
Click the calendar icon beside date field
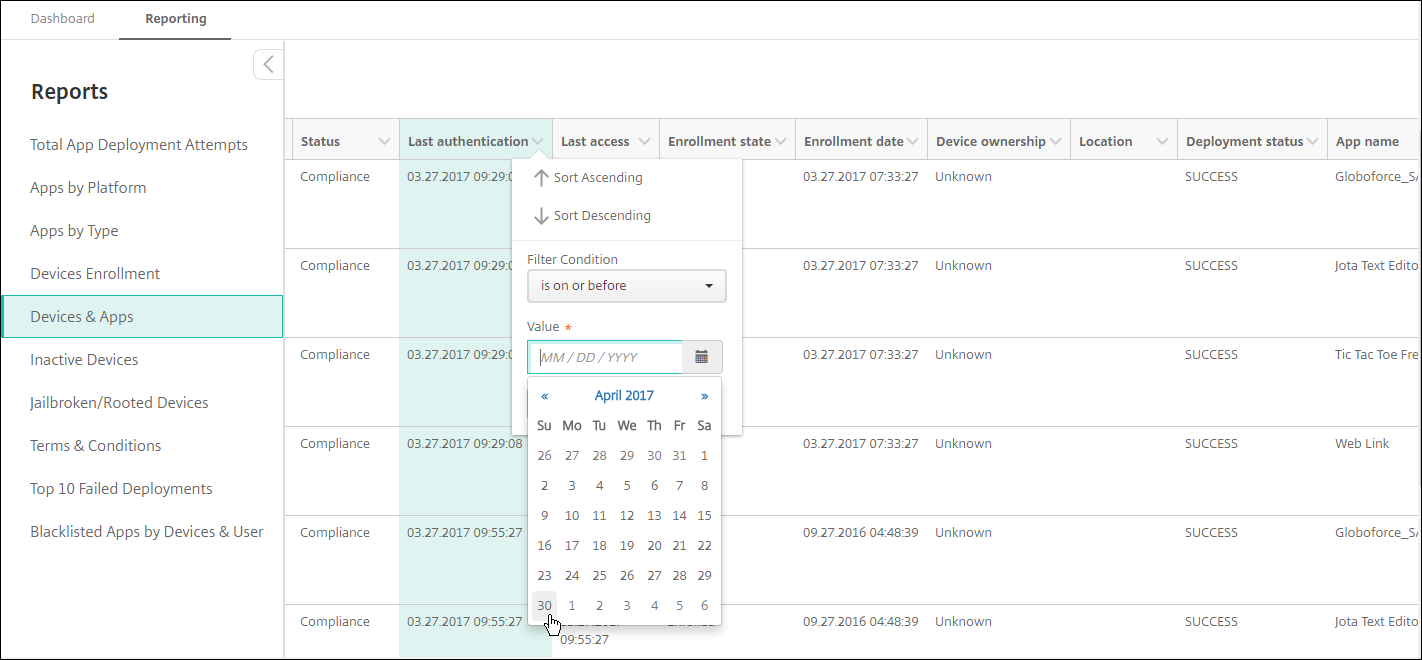tap(702, 357)
